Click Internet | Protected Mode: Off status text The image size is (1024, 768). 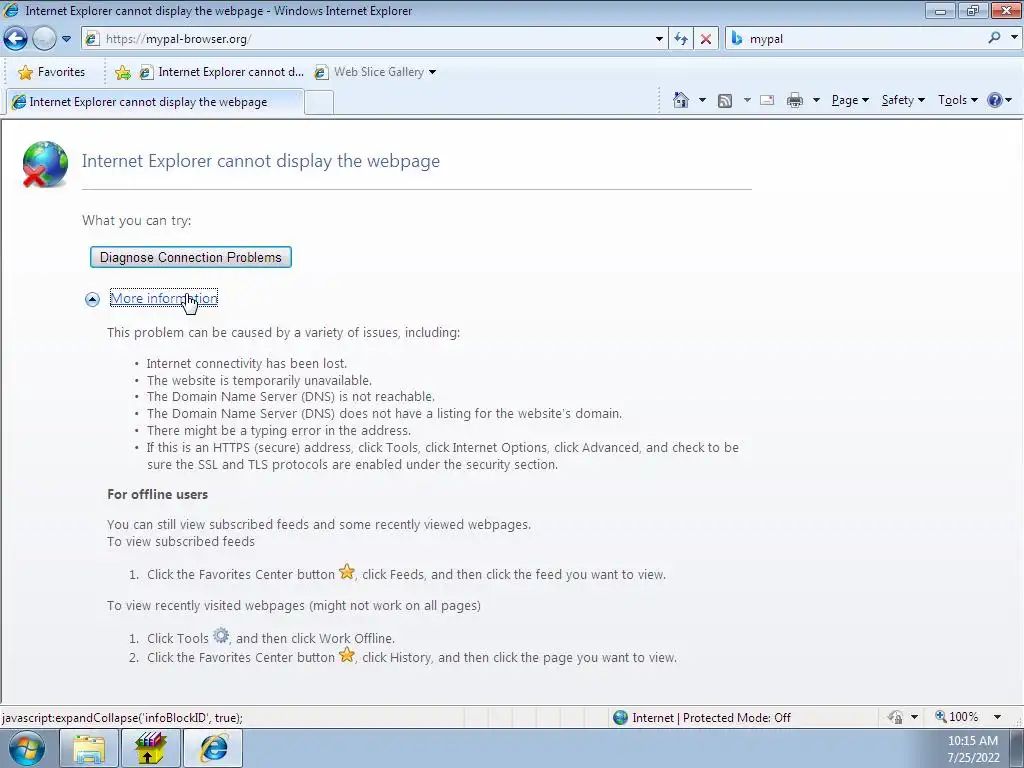click(711, 718)
